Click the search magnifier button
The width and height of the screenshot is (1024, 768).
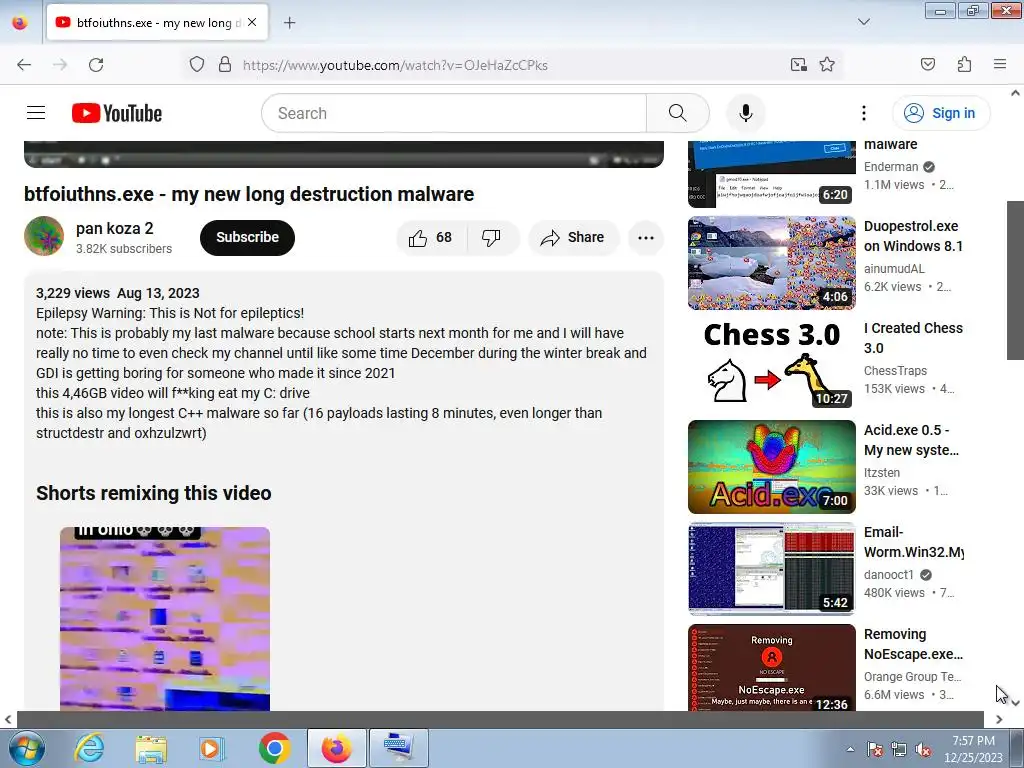[x=677, y=113]
